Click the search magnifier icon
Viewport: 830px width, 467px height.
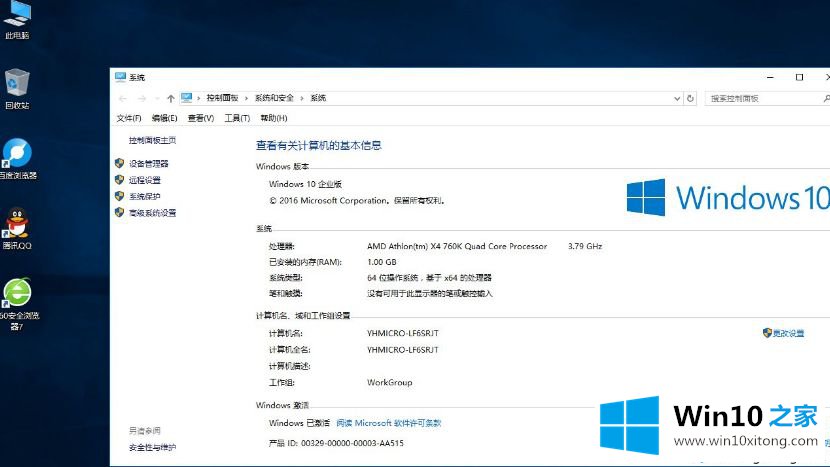point(826,98)
